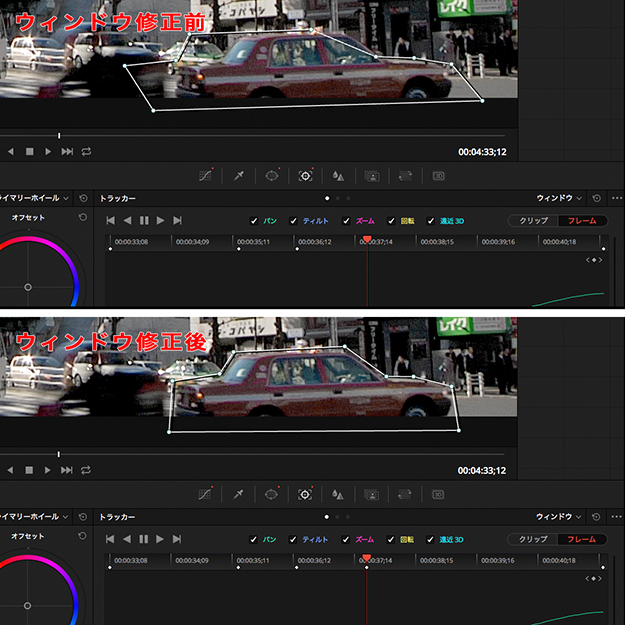Open the Blur palette icon in the lower panel
The width and height of the screenshot is (625, 625).
[338, 493]
